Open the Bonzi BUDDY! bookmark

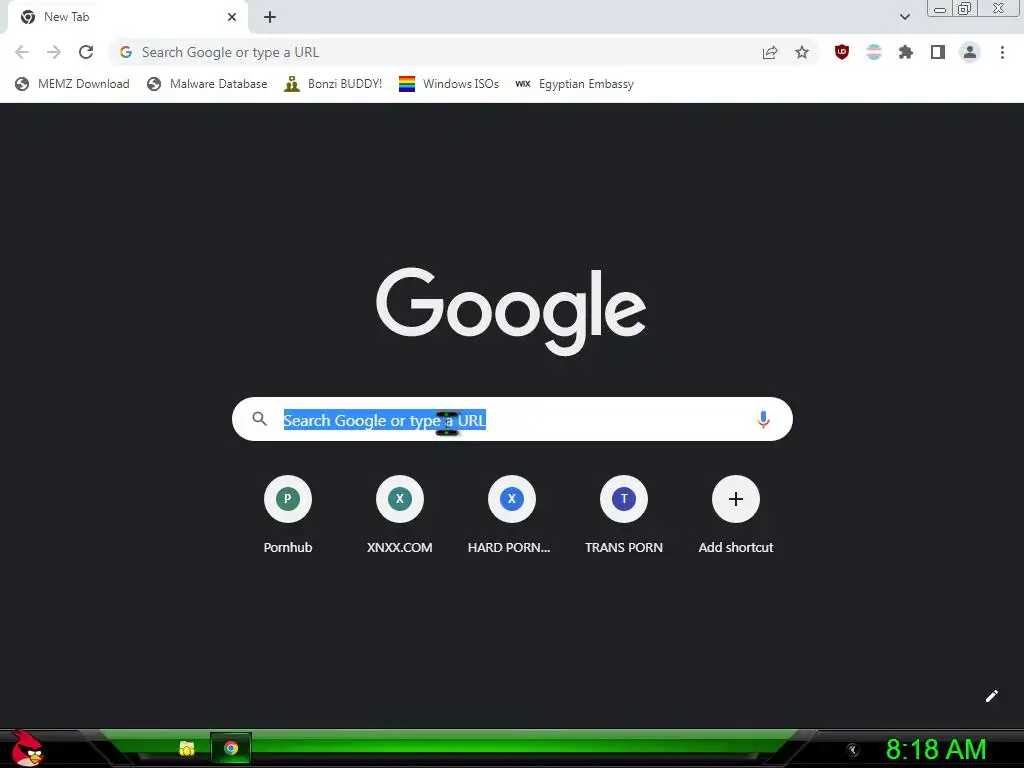pyautogui.click(x=333, y=84)
